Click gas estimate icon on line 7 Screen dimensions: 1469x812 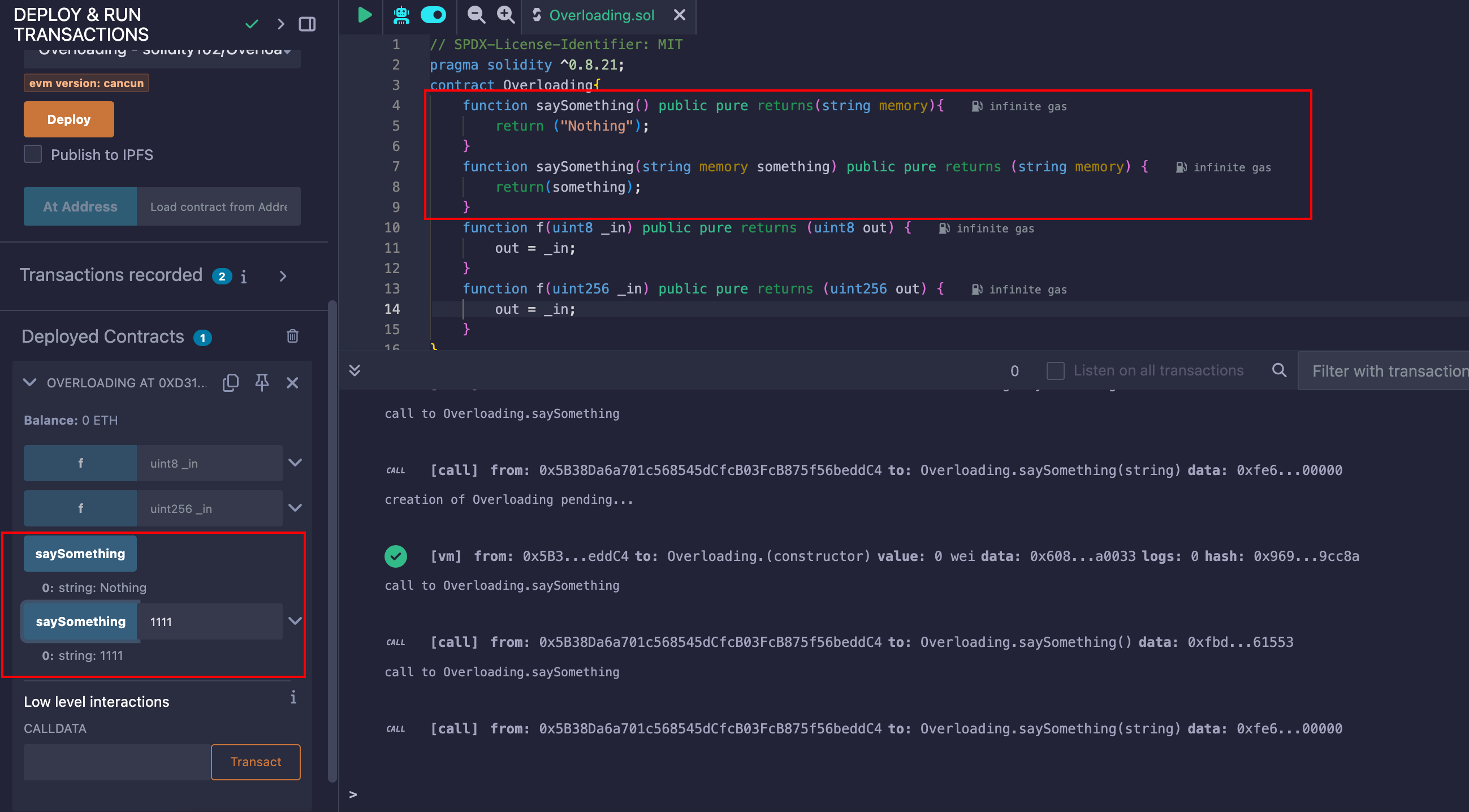click(1181, 167)
